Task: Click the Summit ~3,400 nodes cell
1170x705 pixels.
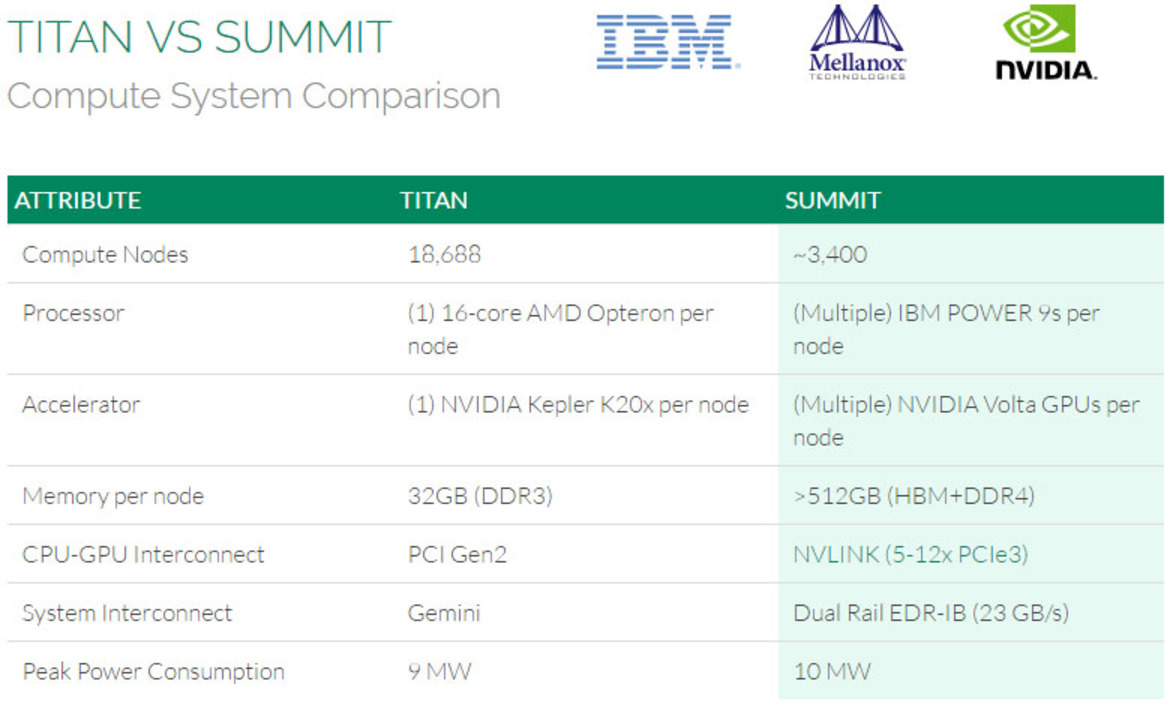Action: click(830, 254)
